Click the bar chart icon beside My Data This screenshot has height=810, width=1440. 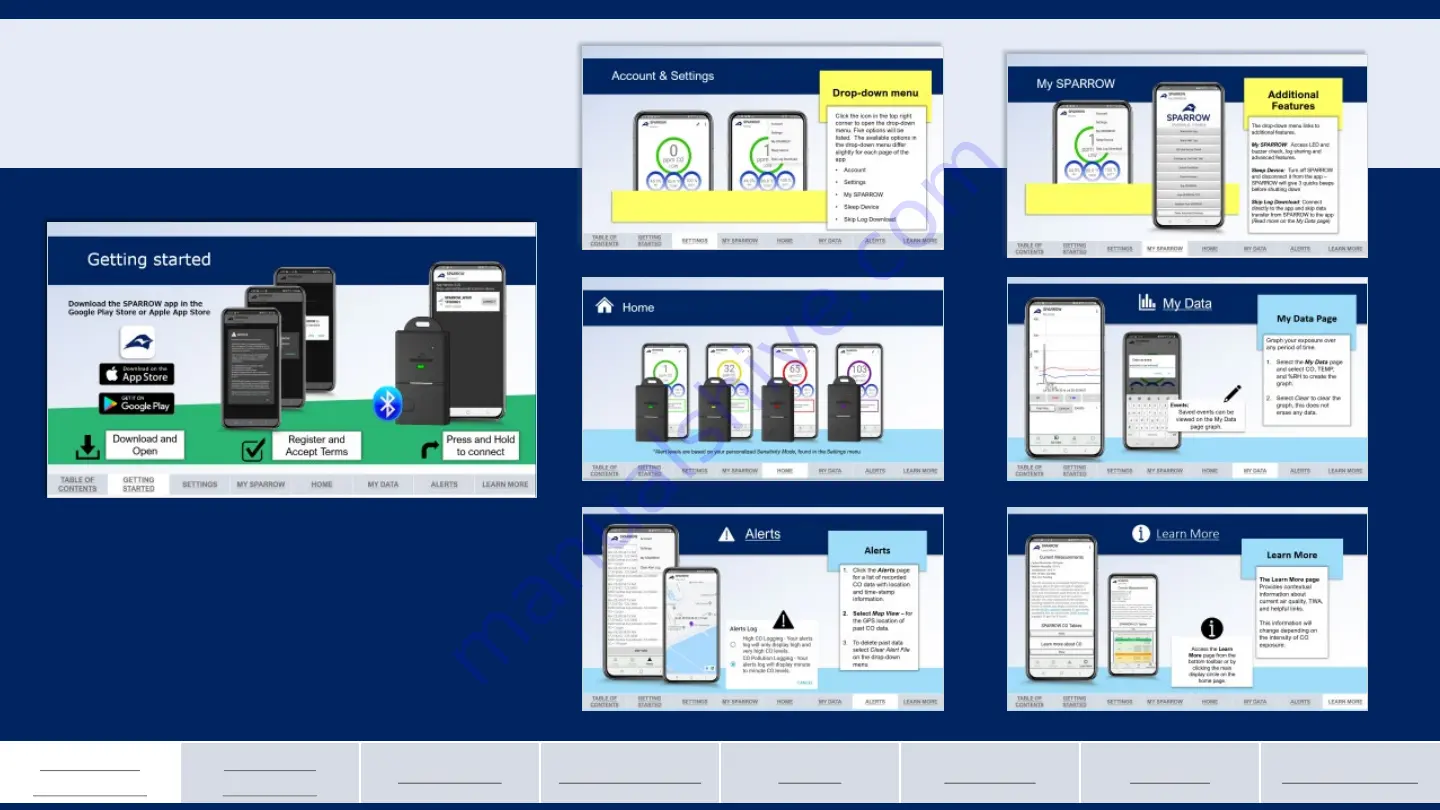(x=1147, y=302)
